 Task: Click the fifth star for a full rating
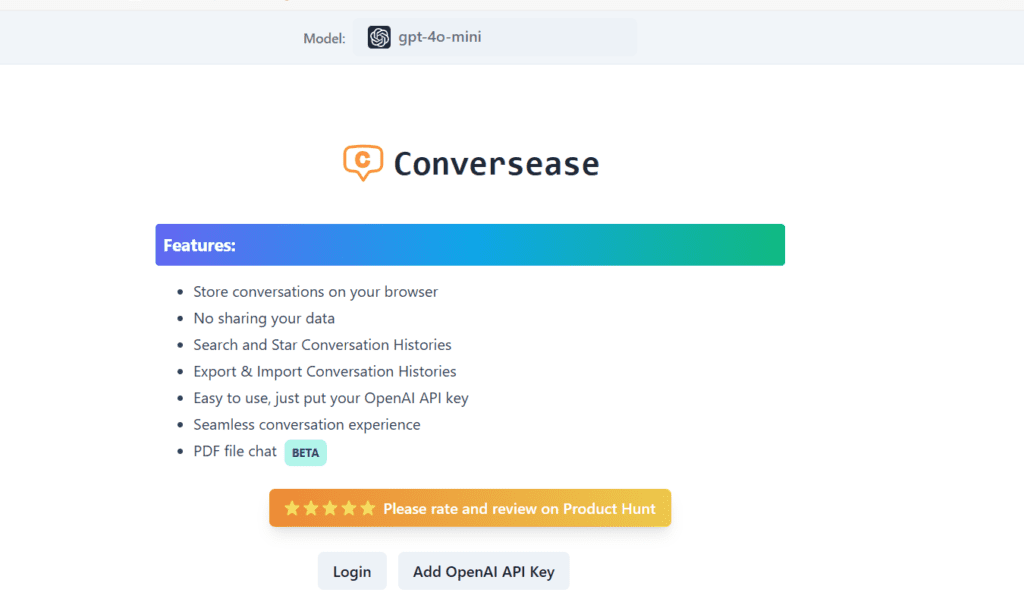point(368,508)
